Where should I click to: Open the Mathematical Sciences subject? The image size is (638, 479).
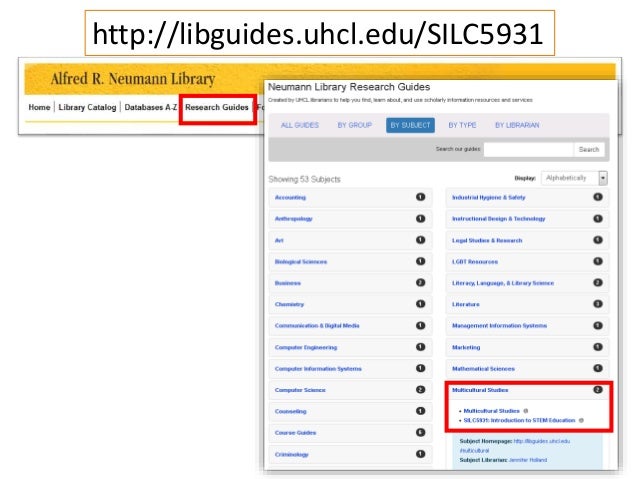[x=483, y=369]
